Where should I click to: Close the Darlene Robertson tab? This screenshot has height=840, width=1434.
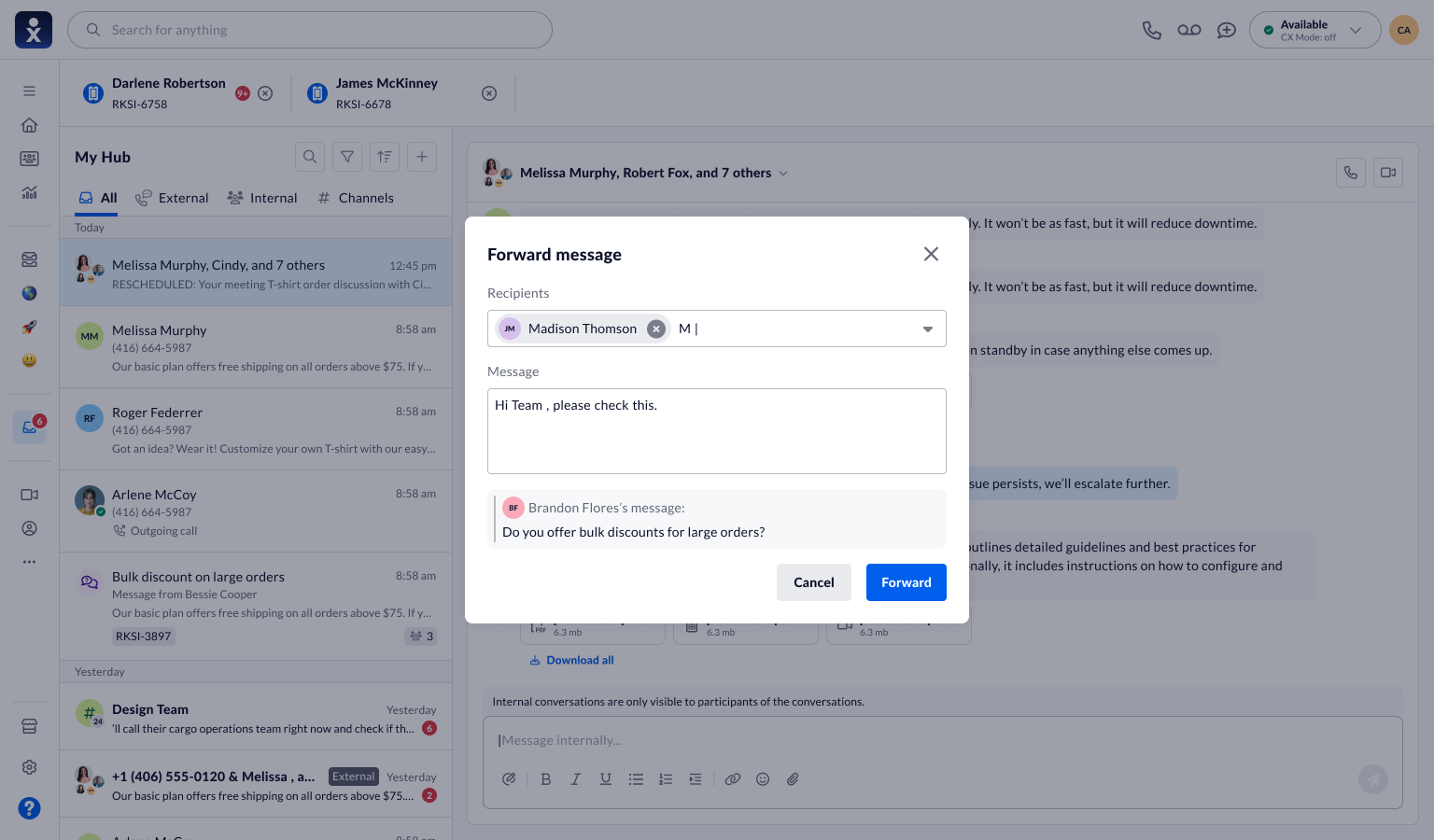pos(265,93)
